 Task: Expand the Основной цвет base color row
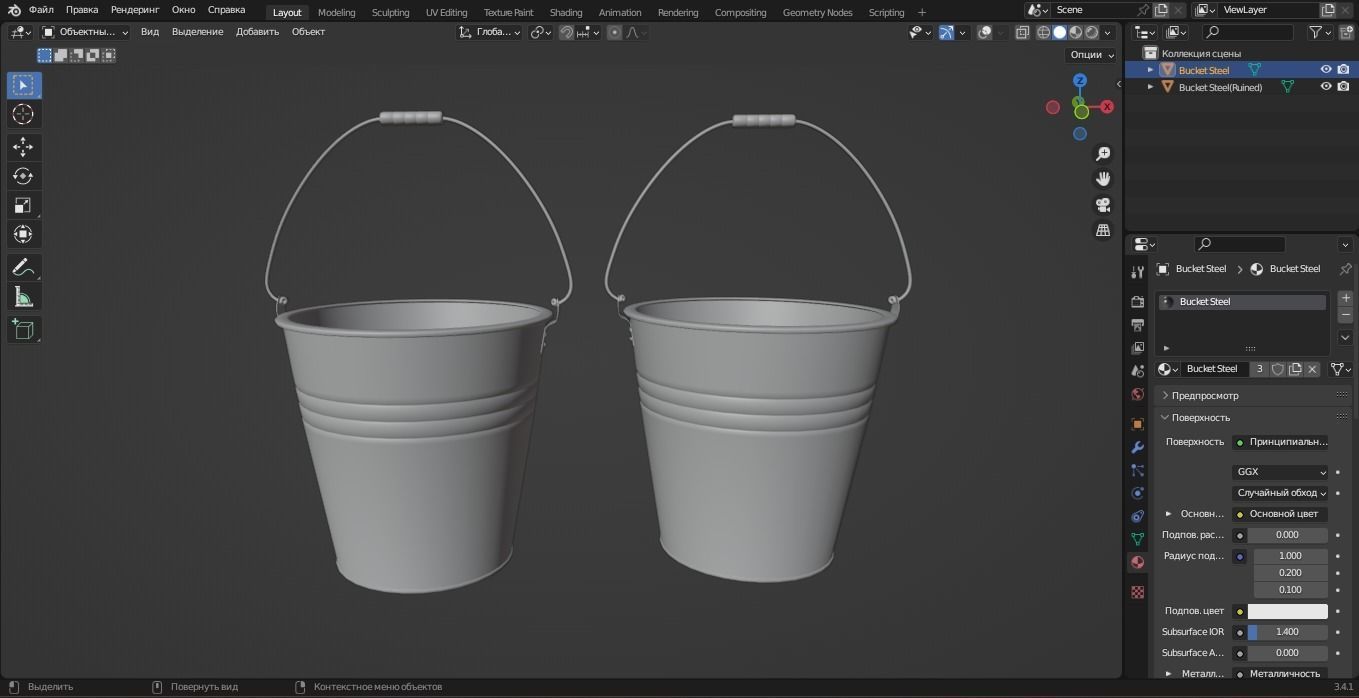[1168, 514]
